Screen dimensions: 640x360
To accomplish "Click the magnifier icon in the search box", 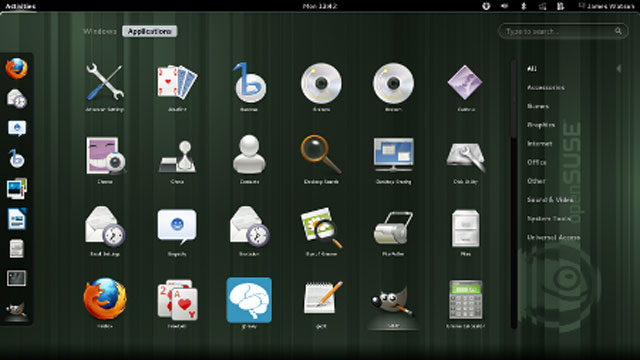I will [x=618, y=31].
